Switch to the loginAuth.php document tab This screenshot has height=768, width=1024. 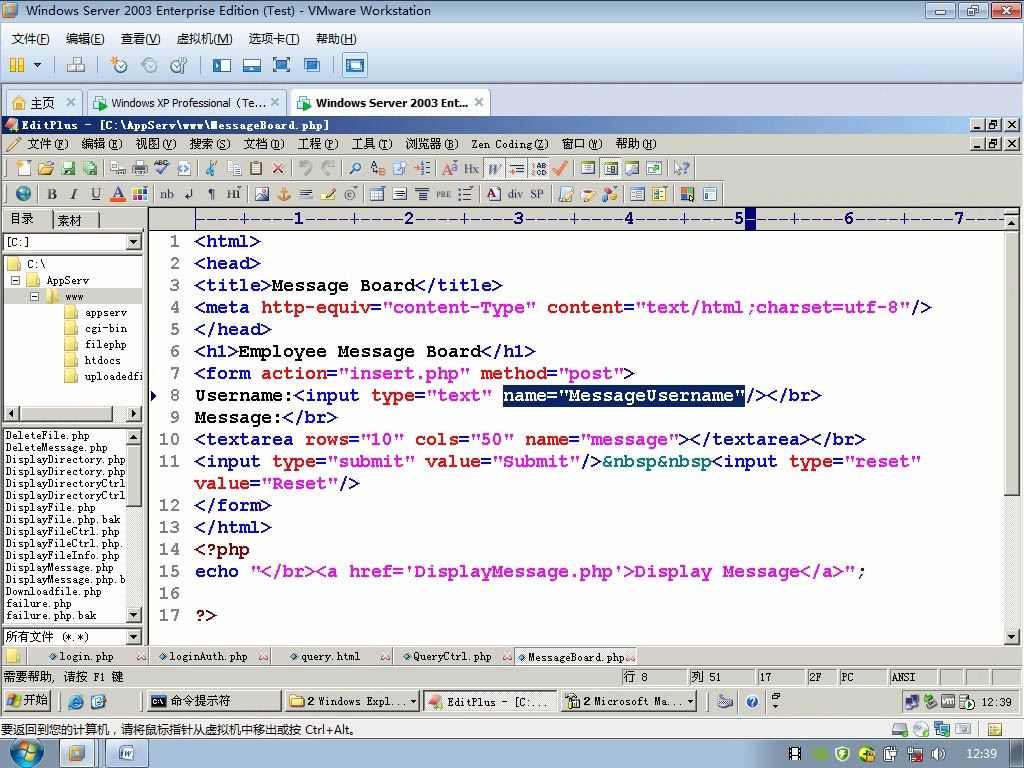click(209, 656)
